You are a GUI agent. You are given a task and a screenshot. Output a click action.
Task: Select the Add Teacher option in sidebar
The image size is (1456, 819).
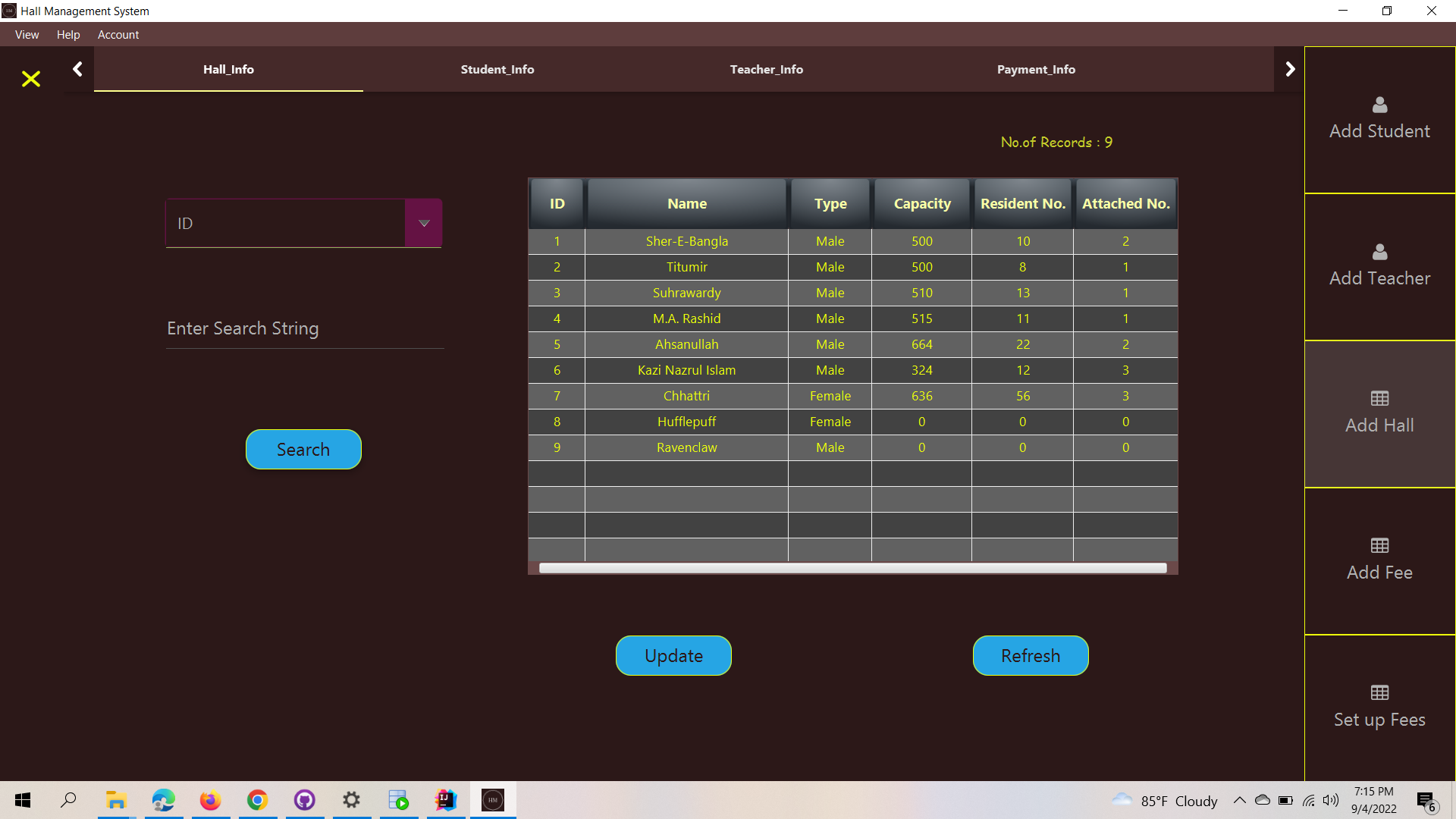click(x=1379, y=265)
